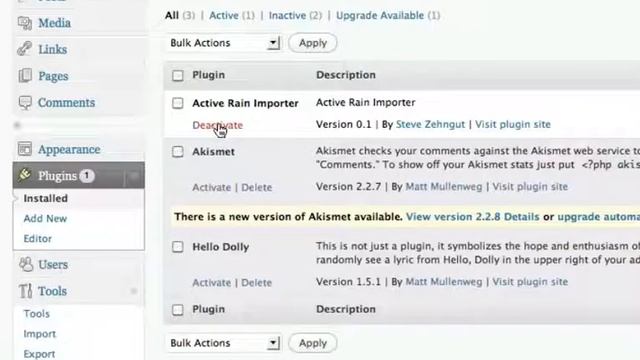Image resolution: width=640 pixels, height=360 pixels.
Task: Click the Plugins plug icon
Action: coord(24,175)
